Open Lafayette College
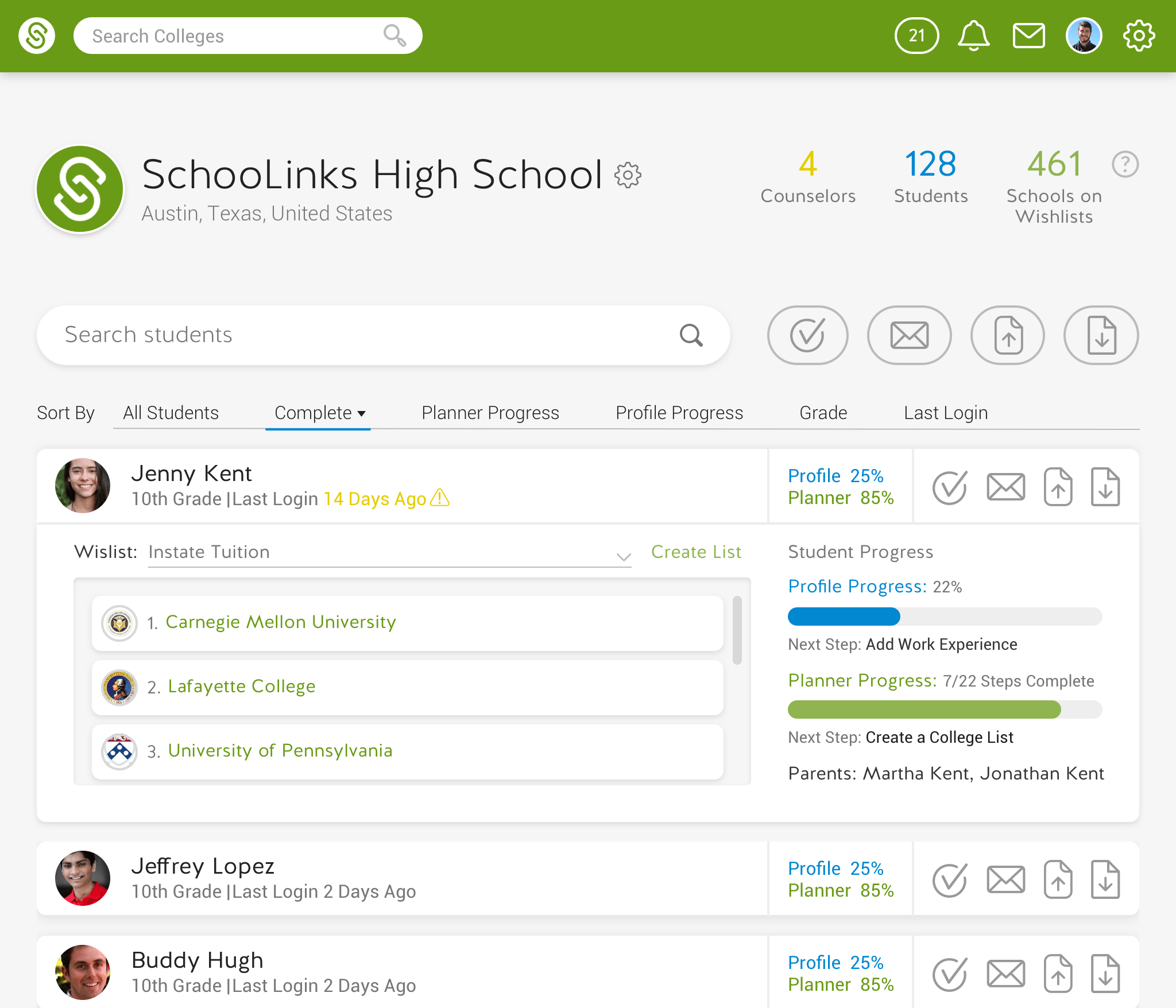The height and width of the screenshot is (1008, 1176). click(408, 687)
